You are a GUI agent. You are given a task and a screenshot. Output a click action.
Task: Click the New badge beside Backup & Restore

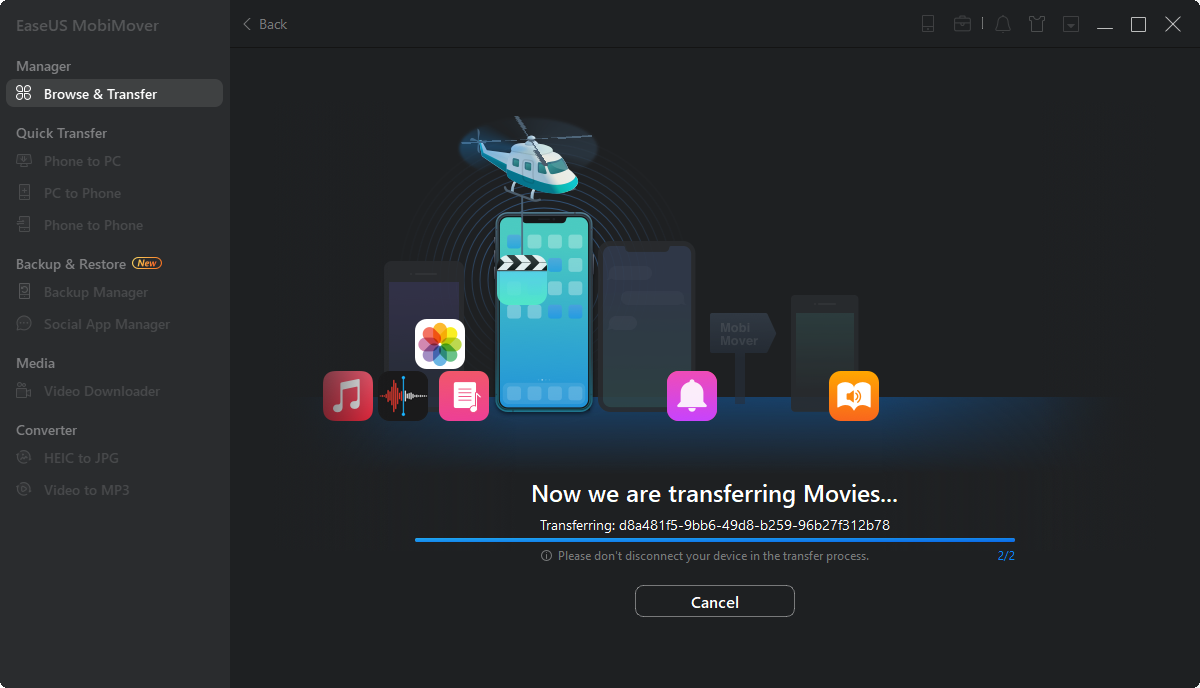click(x=147, y=263)
